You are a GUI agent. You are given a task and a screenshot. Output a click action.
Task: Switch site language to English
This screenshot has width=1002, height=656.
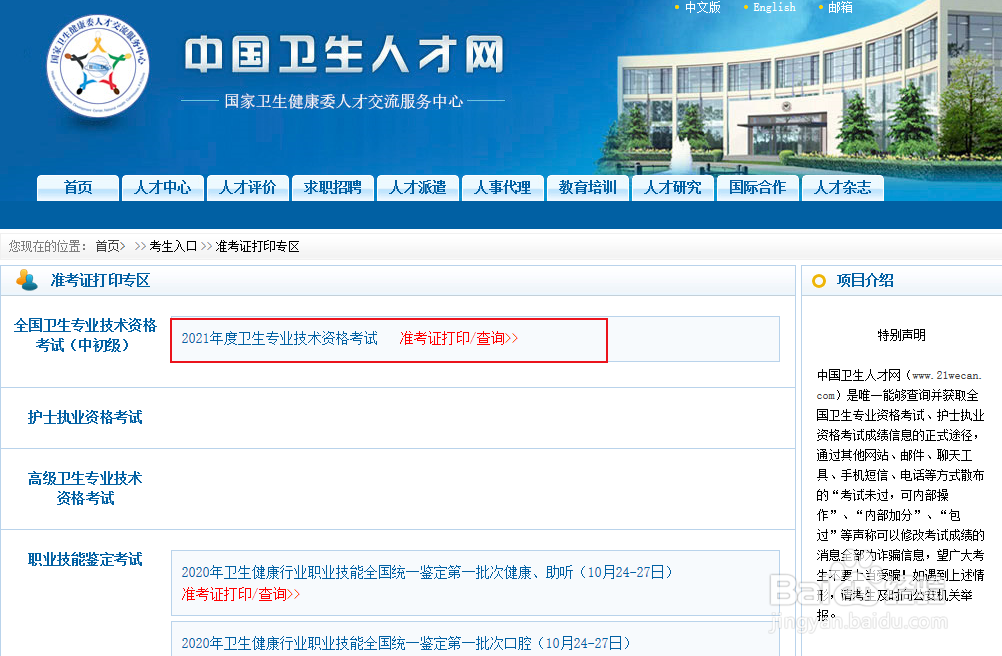click(x=774, y=8)
